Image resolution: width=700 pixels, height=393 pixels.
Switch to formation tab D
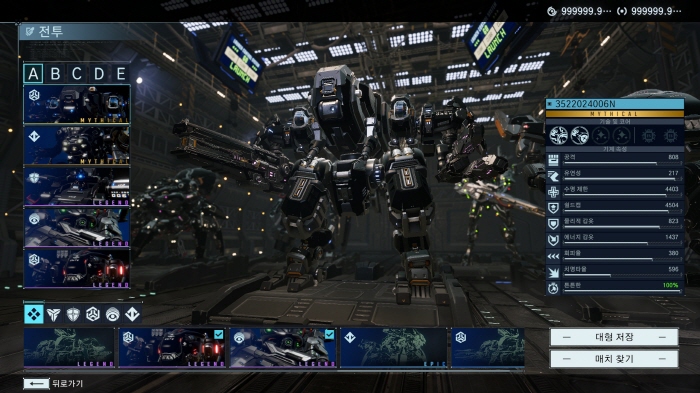pyautogui.click(x=99, y=74)
